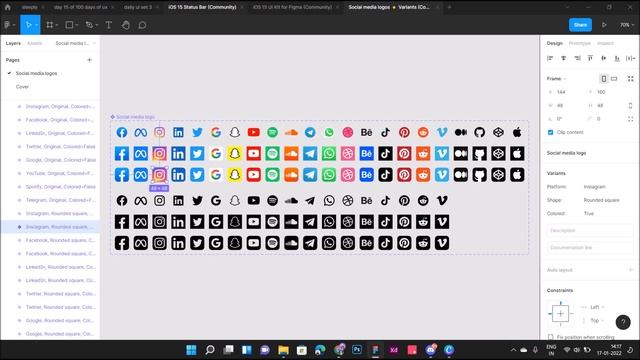Click the Present play icon
640x360 pixels.
point(604,25)
